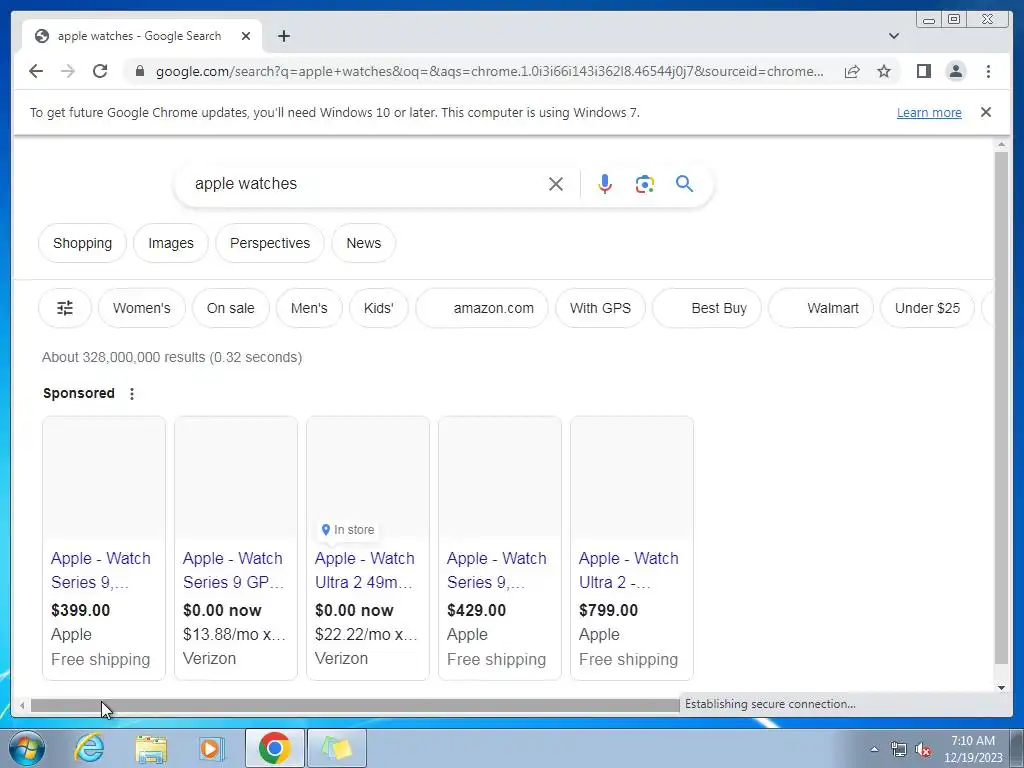Click the horizontal scrollbar left arrow
Image resolution: width=1024 pixels, height=768 pixels.
(x=22, y=705)
